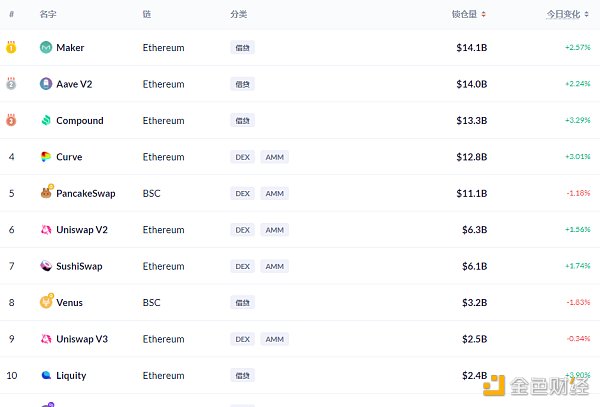Click the 链 column header
The image size is (600, 407).
pyautogui.click(x=147, y=15)
